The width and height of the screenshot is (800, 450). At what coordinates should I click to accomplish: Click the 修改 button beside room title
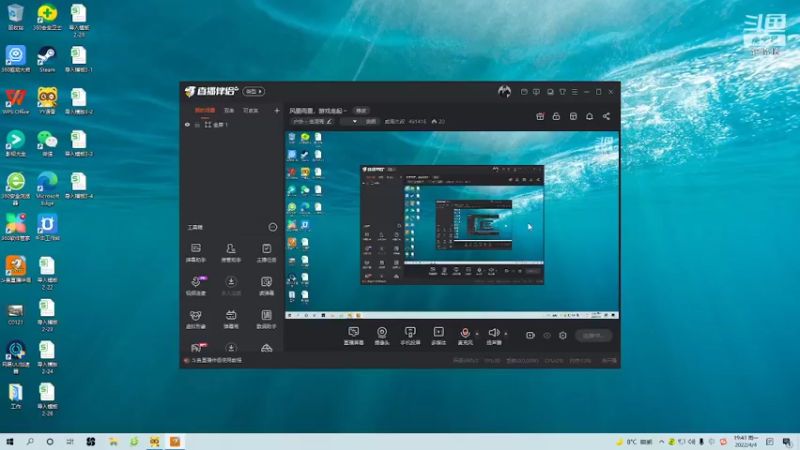point(361,111)
